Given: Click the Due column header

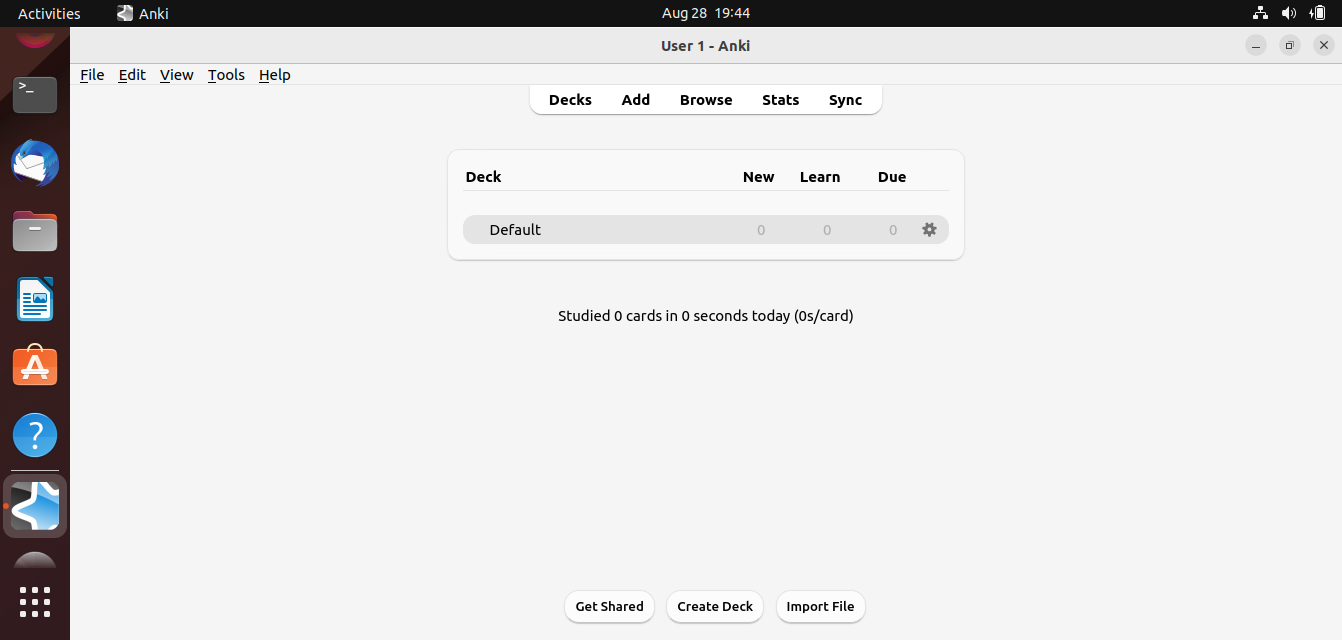Looking at the screenshot, I should click(x=892, y=177).
